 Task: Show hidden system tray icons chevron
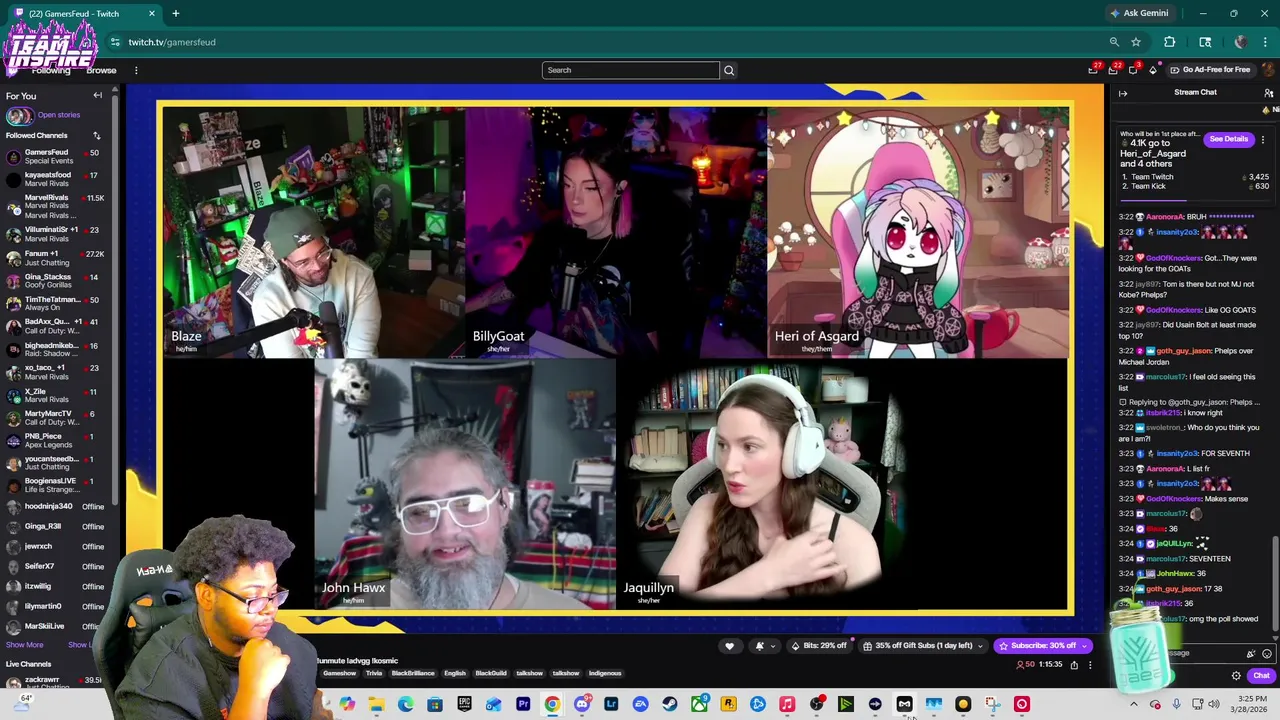(1134, 705)
